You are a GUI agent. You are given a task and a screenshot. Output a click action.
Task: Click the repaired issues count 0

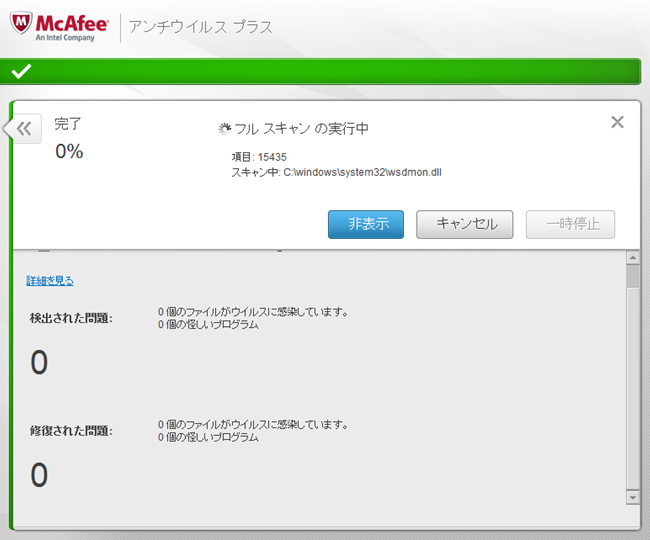pos(39,475)
